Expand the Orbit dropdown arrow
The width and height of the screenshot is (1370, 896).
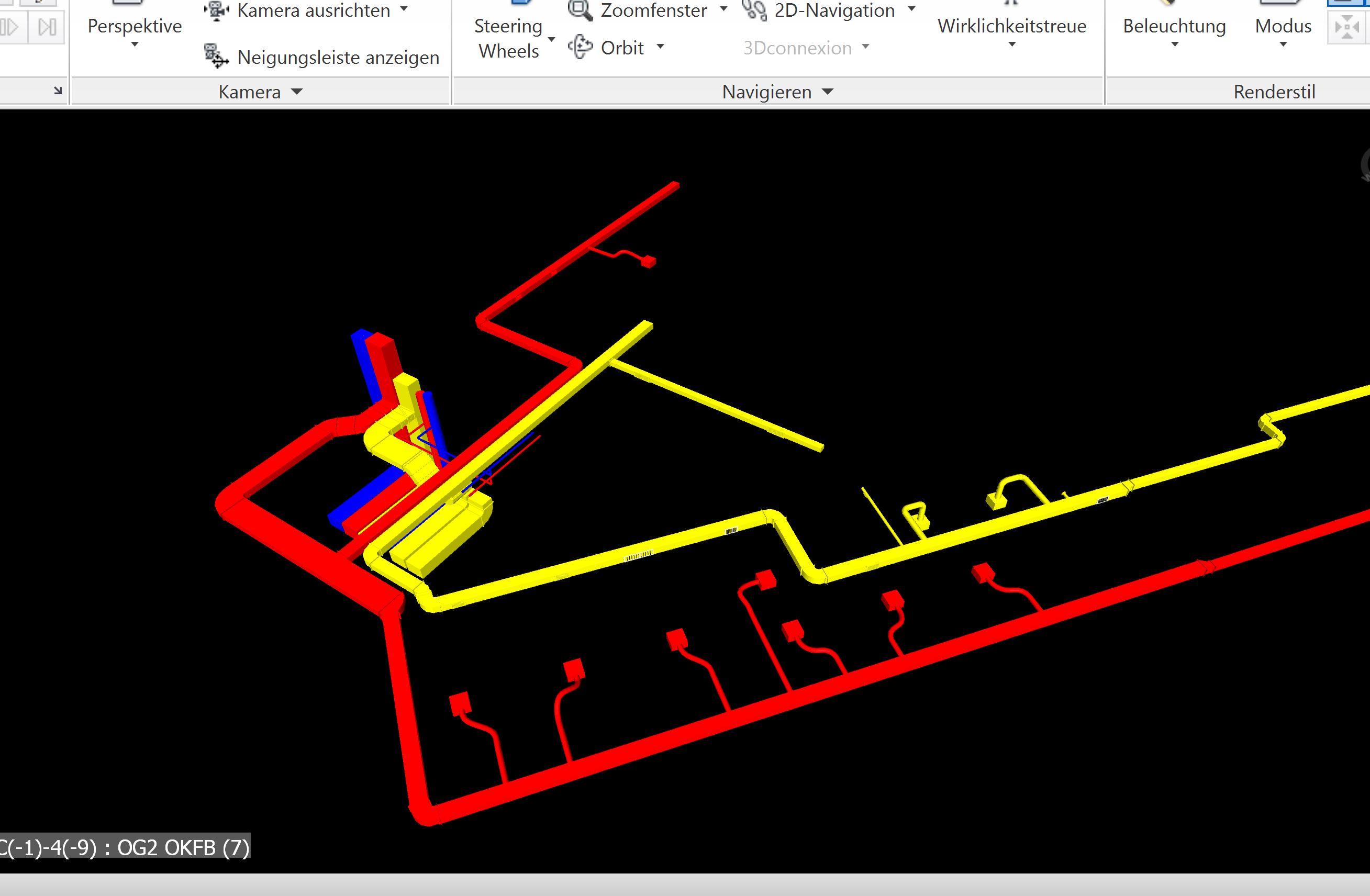(x=660, y=47)
